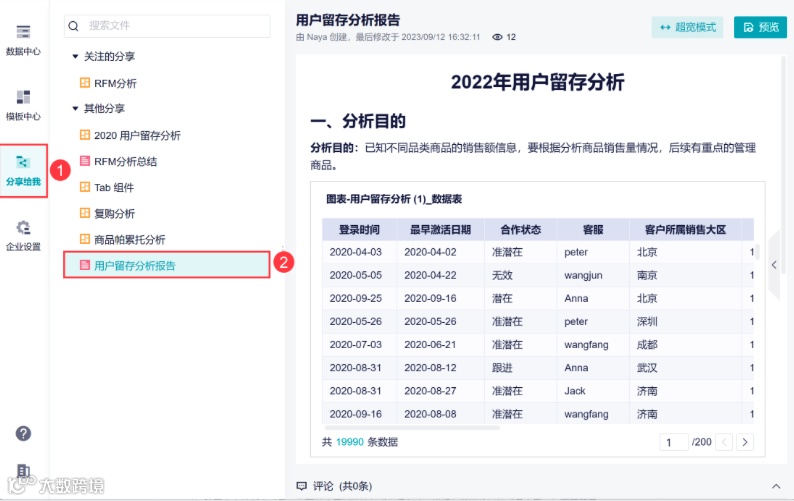
Task: Click the page number input box
Action: pos(673,442)
